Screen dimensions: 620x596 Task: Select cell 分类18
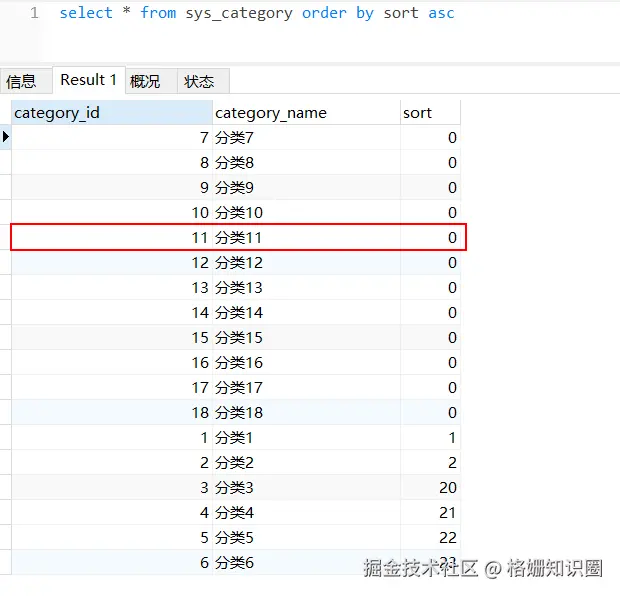[306, 412]
